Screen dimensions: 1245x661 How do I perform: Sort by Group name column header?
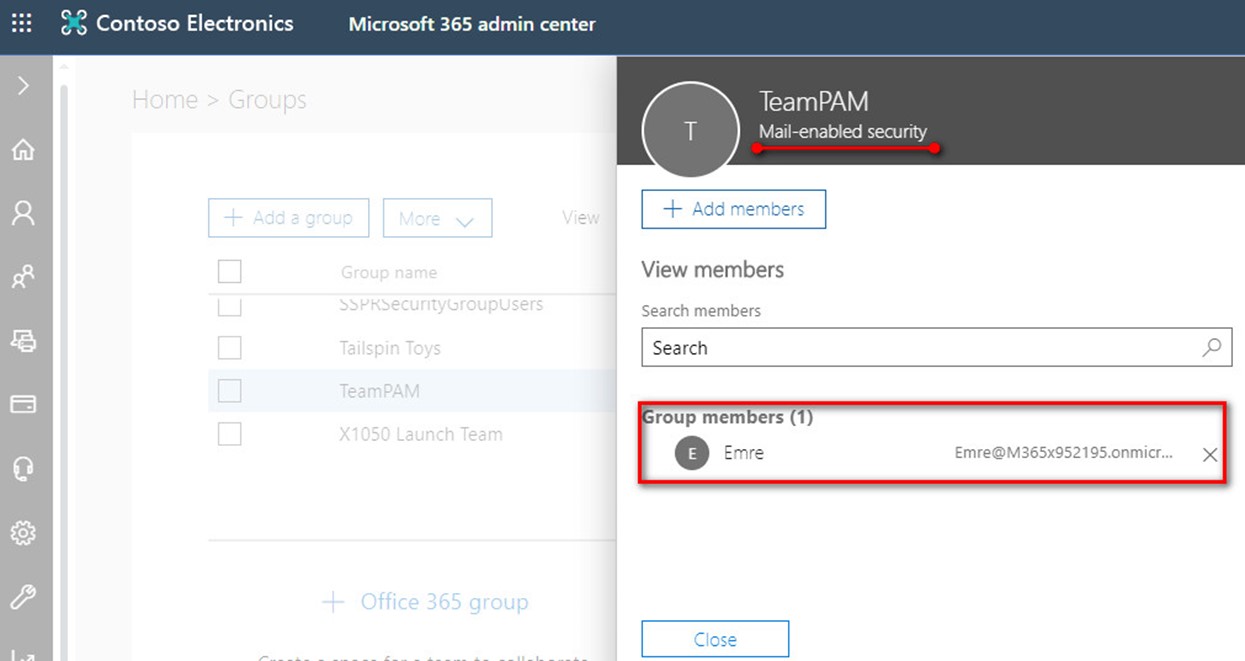pos(389,272)
